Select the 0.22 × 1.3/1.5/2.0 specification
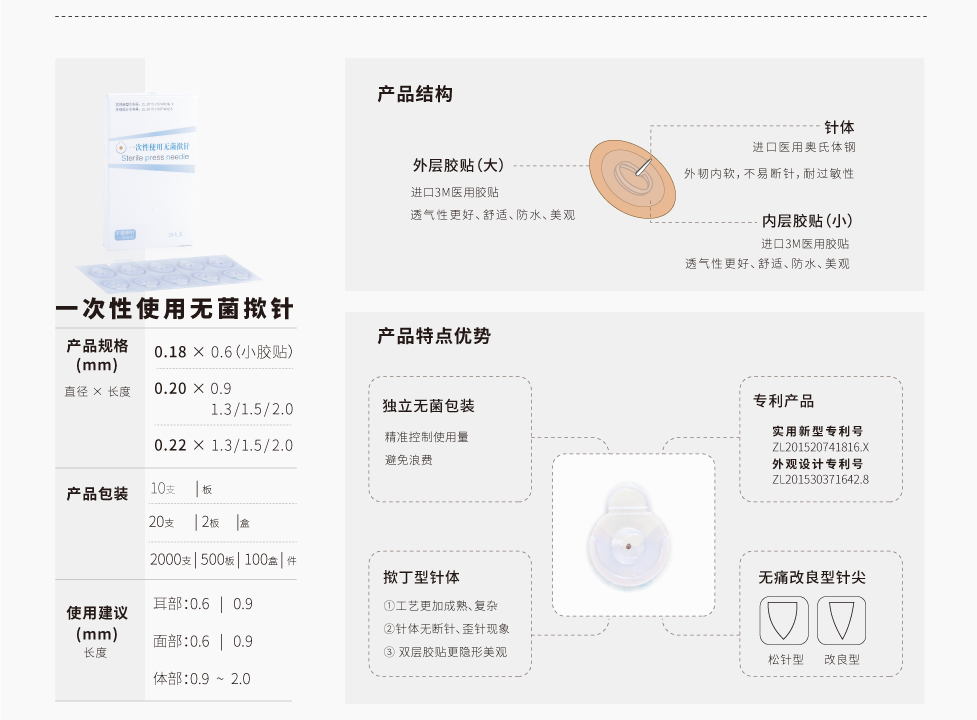The width and height of the screenshot is (977, 720). coord(223,445)
